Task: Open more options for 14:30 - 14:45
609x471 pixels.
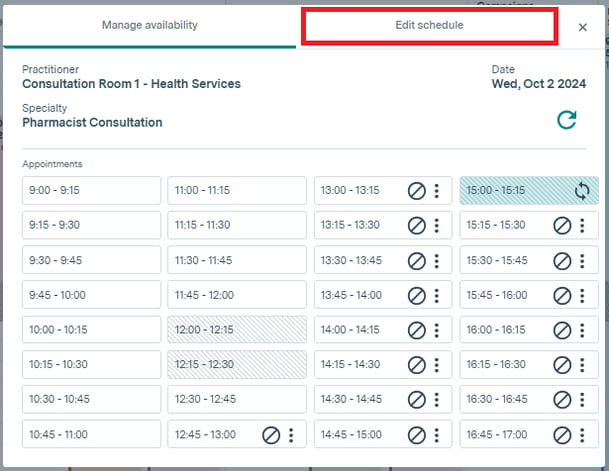Action: 437,400
